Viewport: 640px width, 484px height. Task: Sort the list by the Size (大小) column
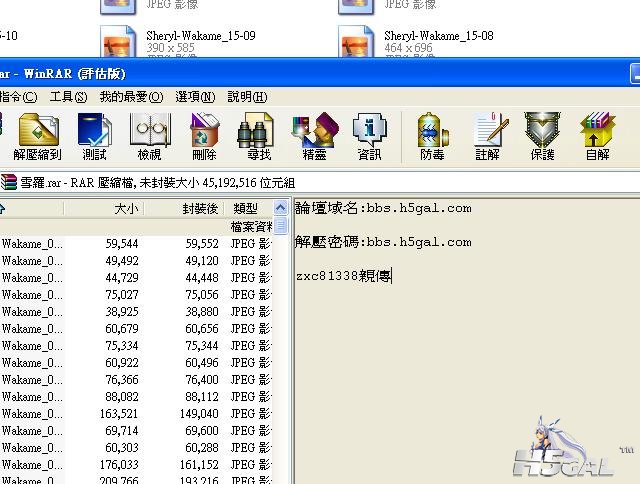coord(104,209)
